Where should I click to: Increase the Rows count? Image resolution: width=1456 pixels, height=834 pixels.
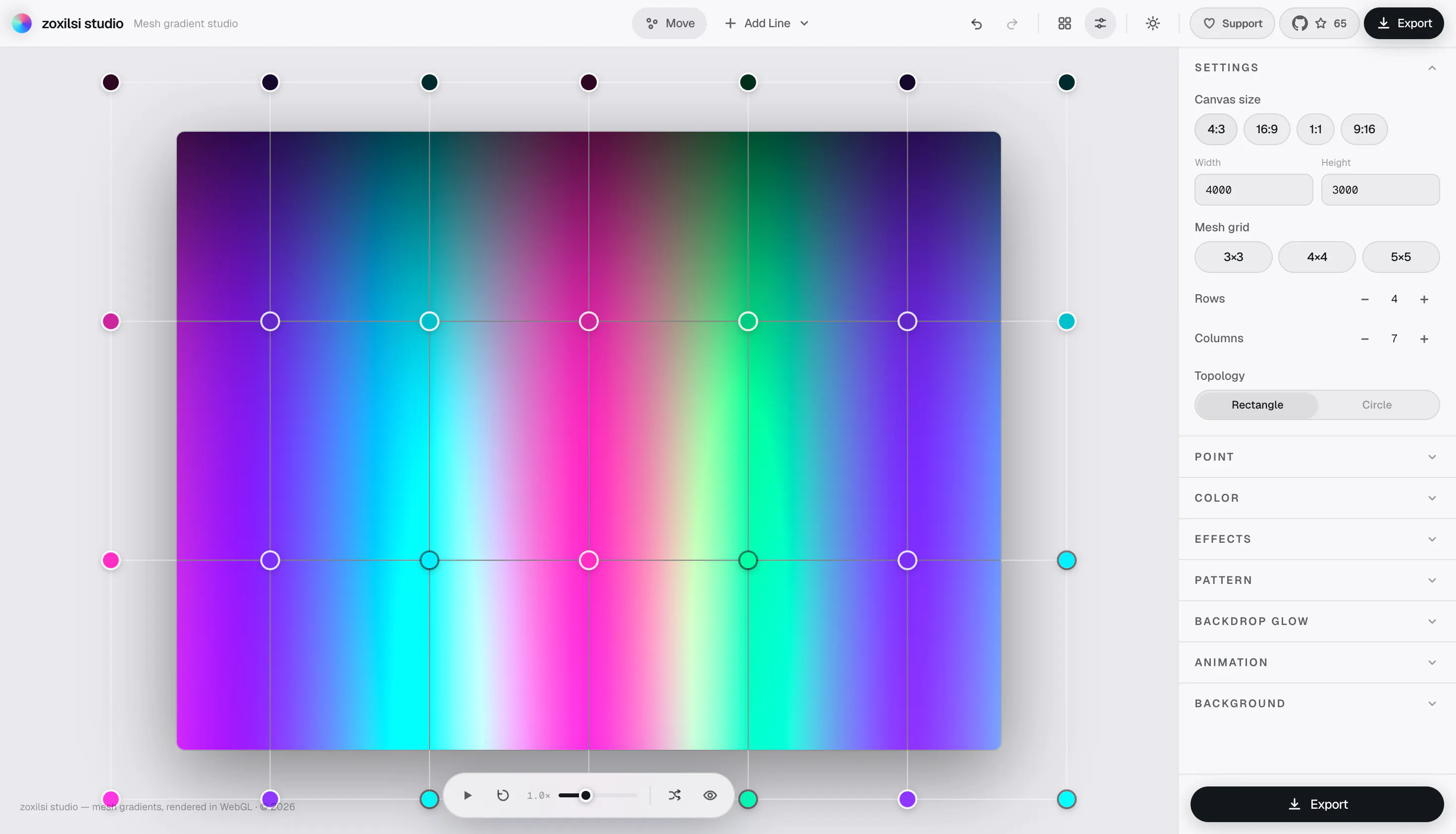(1424, 300)
